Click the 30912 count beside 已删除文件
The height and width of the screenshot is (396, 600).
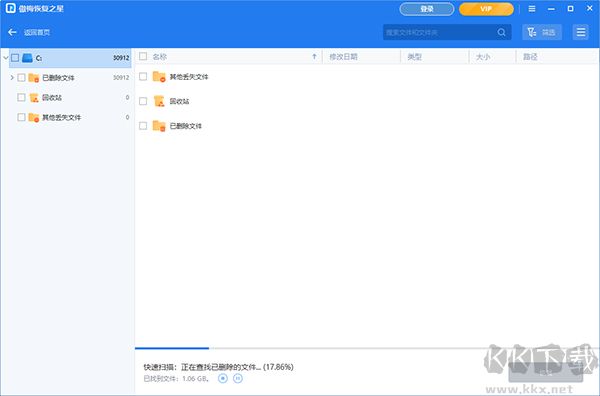[121, 78]
